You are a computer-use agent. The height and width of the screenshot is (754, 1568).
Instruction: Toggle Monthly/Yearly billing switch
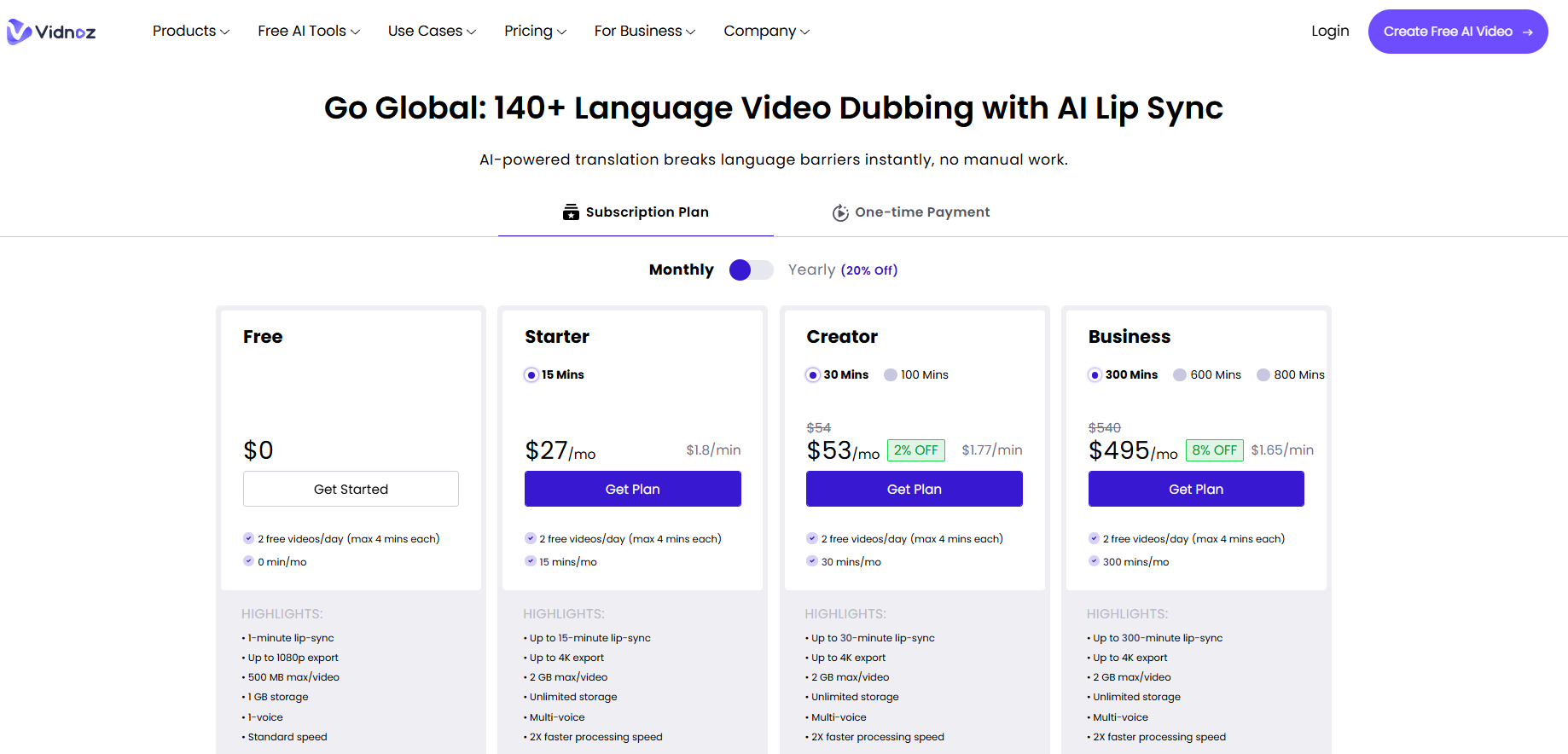(751, 270)
